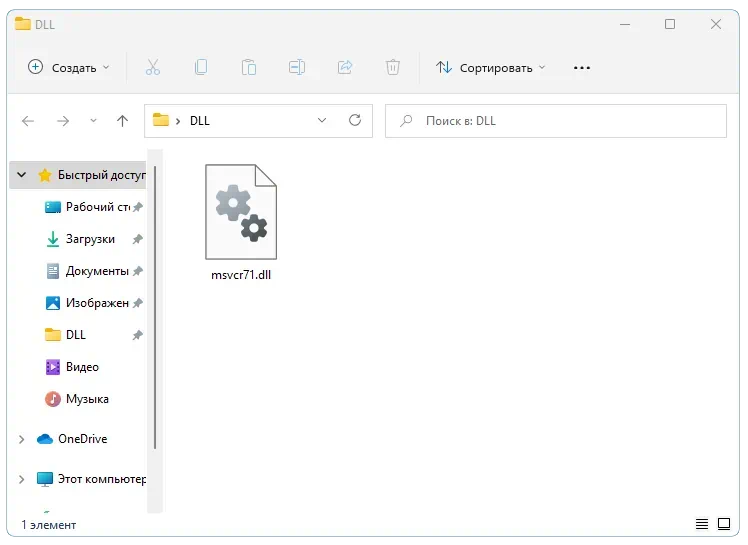Image resolution: width=748 pixels, height=545 pixels.
Task: Select the msvcr71.dll file thumbnail
Action: (241, 212)
